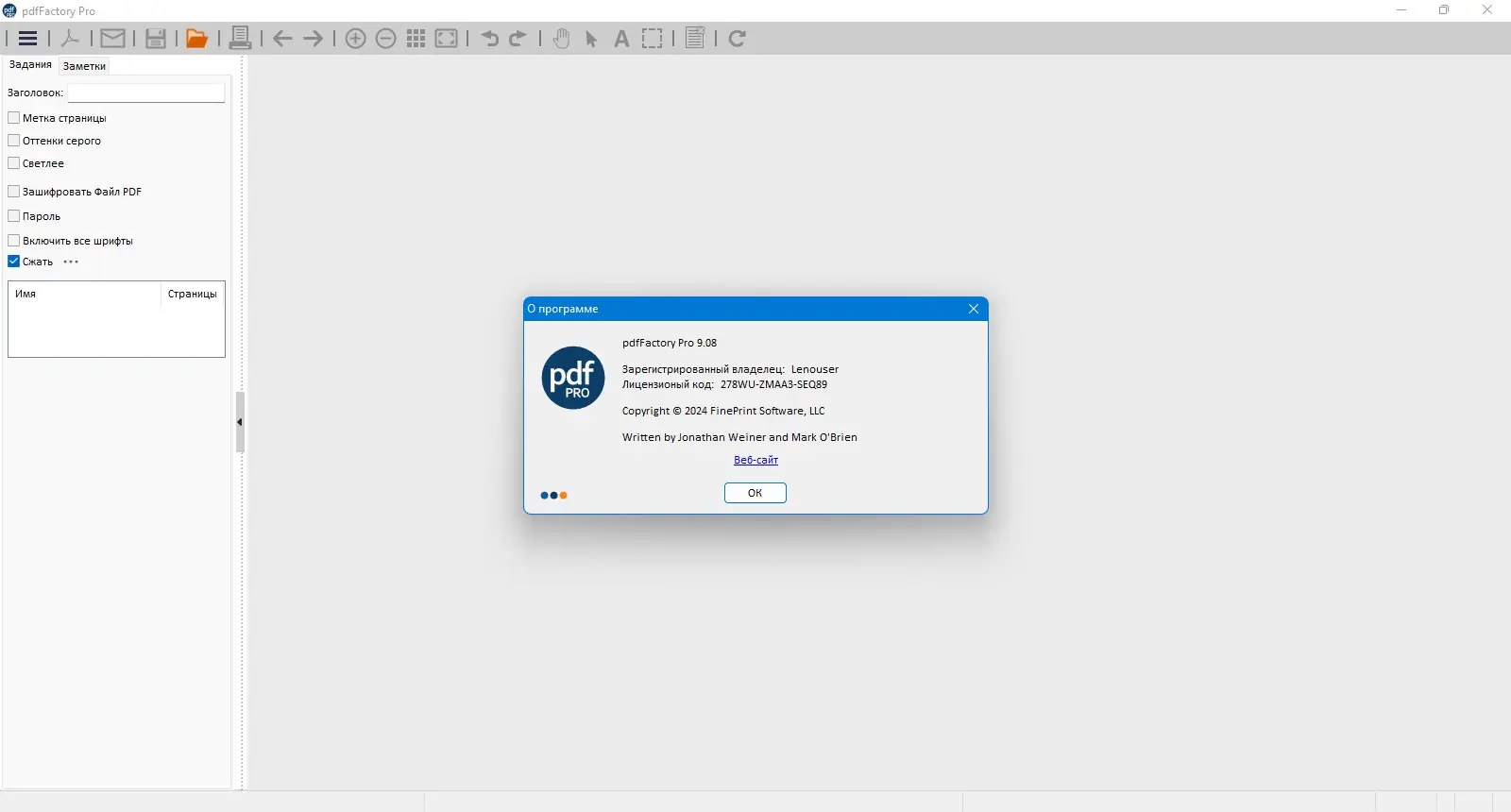Go to previous page arrow
This screenshot has width=1511, height=812.
(282, 39)
